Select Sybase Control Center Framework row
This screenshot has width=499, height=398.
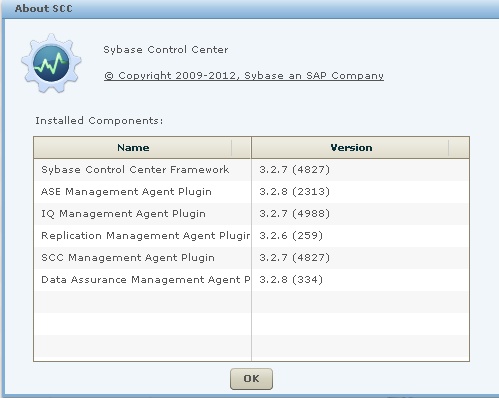click(x=252, y=170)
